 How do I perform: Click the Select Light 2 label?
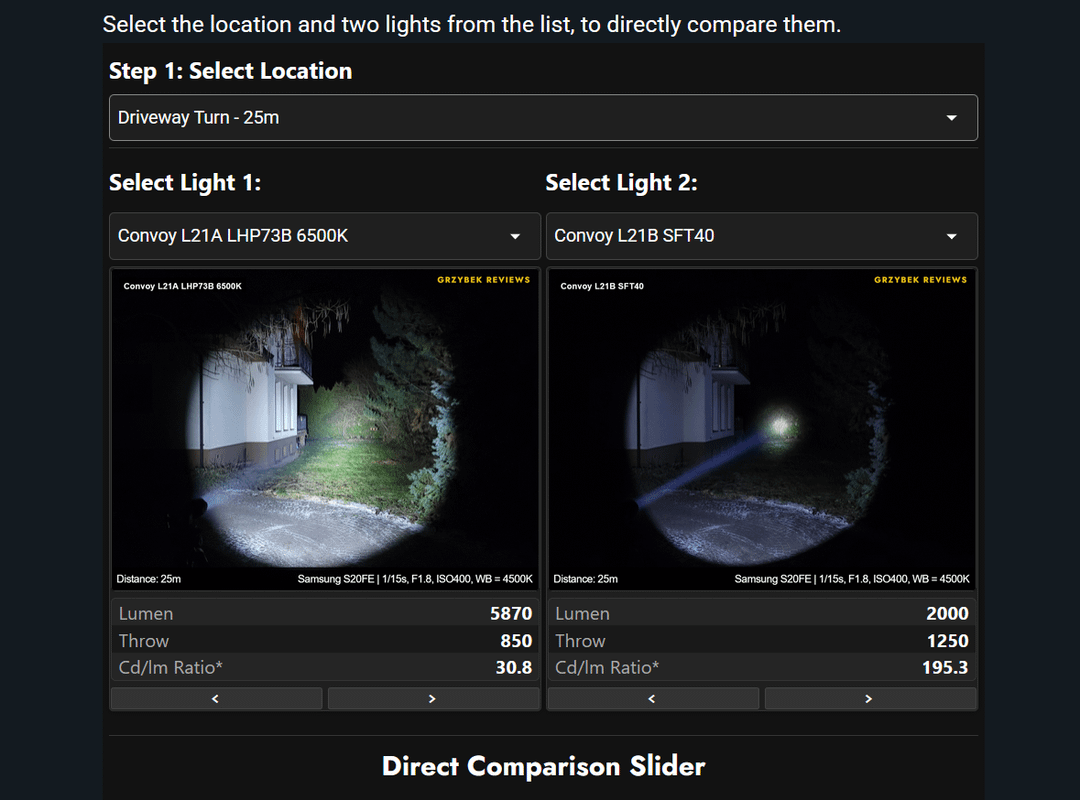pos(621,183)
